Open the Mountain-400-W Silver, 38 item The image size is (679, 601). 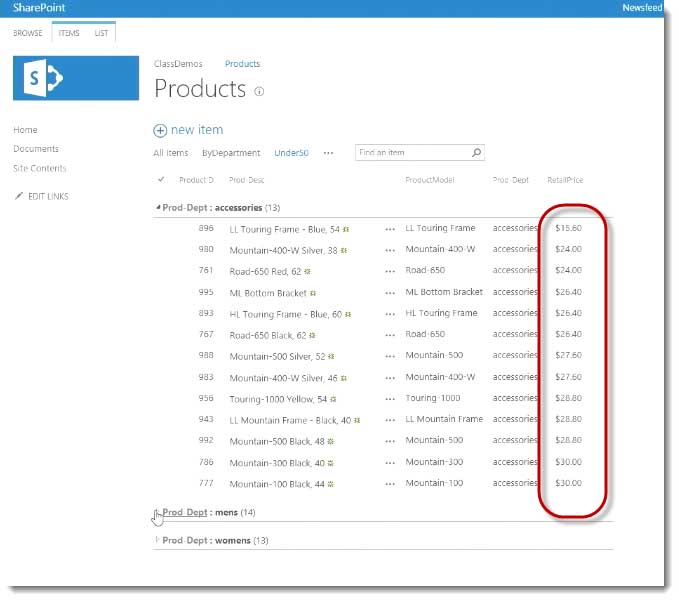click(x=283, y=251)
